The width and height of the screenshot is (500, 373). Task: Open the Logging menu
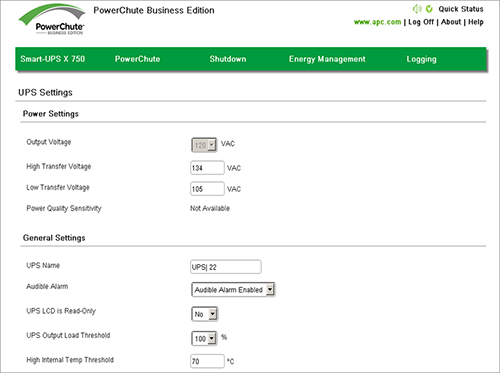point(421,59)
